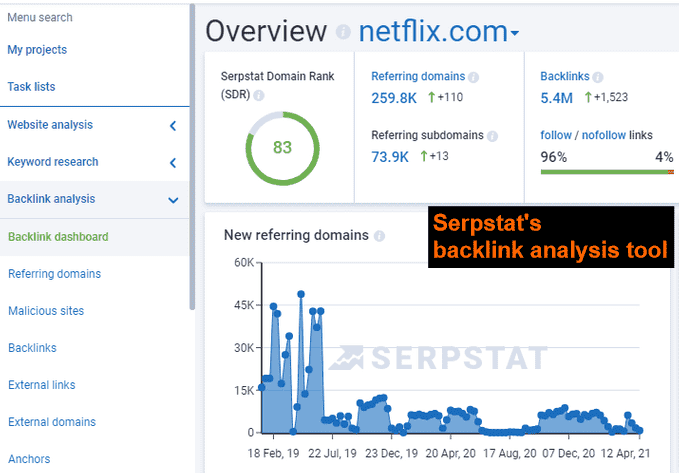Select Backlink dashboard sidebar item

pos(58,237)
